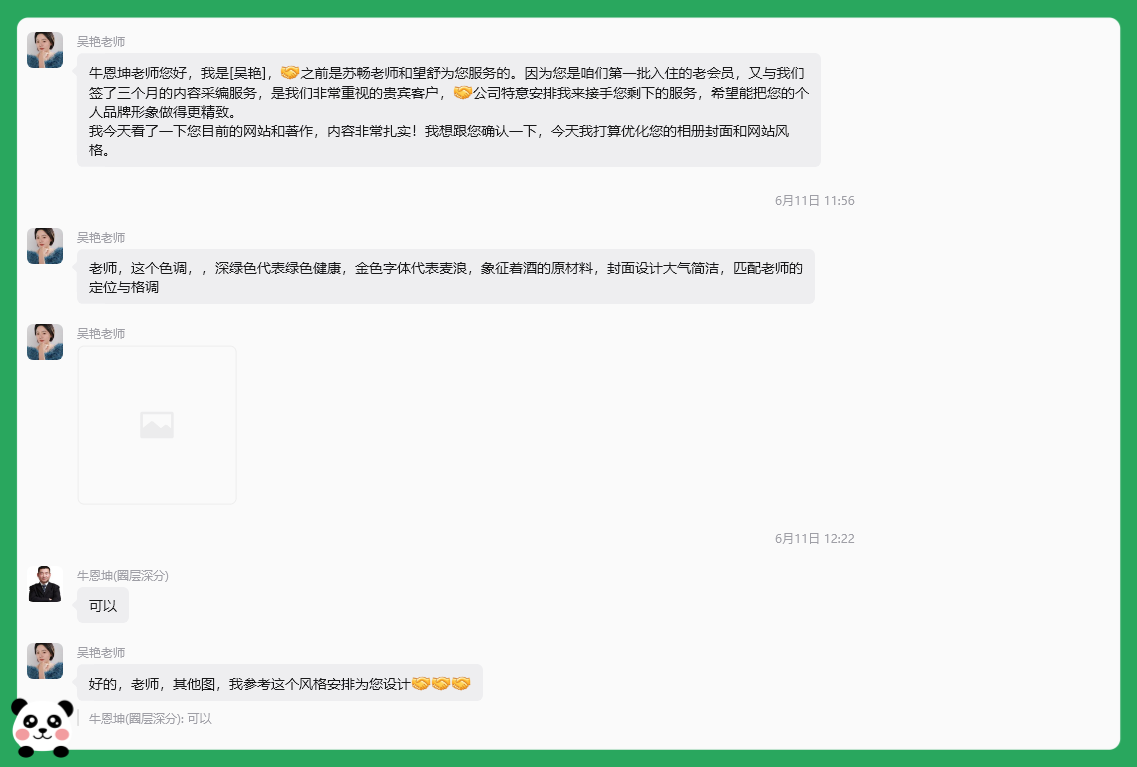1137x767 pixels.
Task: Click 吴艳老师 name above 色调 message
Action: coord(101,238)
